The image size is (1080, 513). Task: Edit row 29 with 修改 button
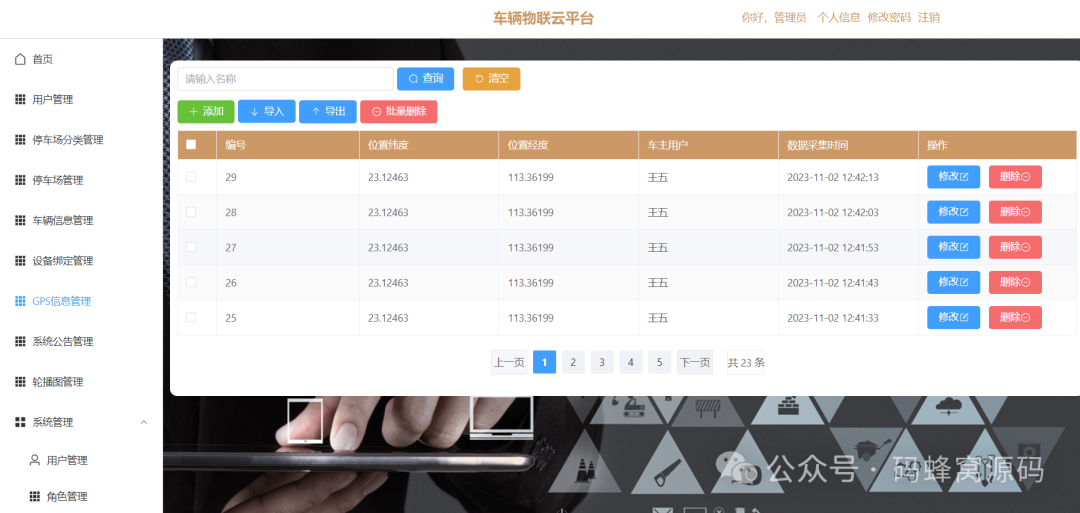pos(953,177)
